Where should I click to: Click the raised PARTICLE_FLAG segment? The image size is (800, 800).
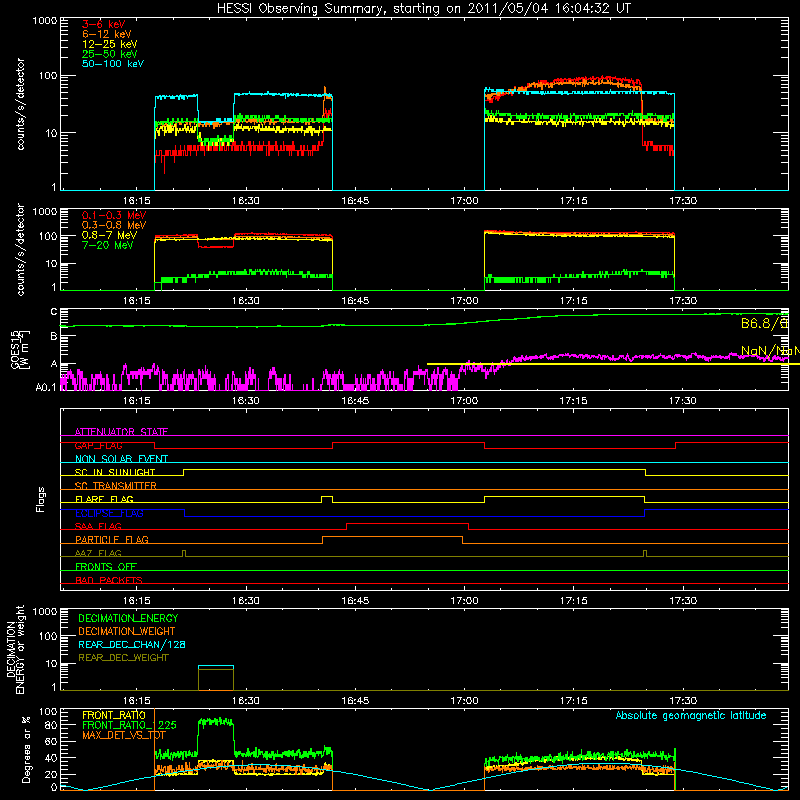(392, 537)
